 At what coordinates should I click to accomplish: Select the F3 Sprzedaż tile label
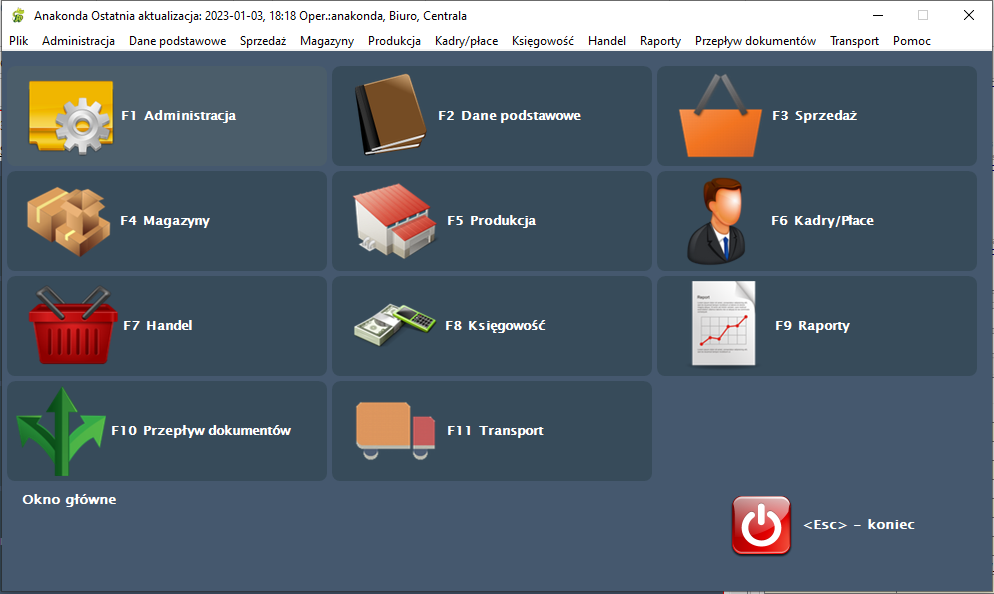[x=815, y=115]
